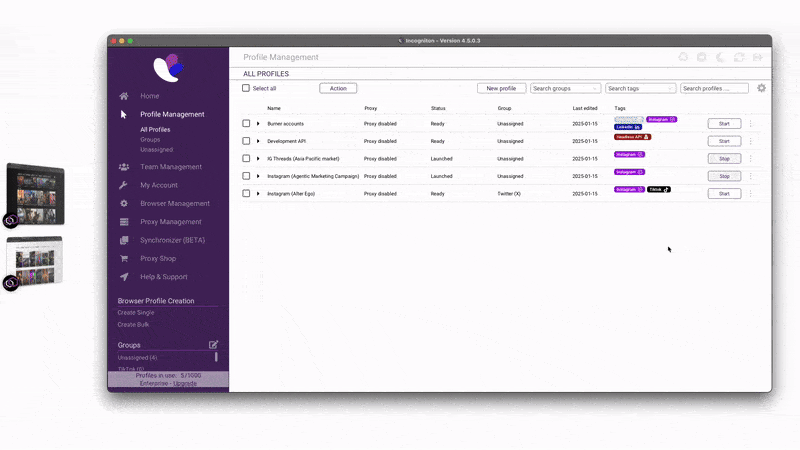This screenshot has width=800, height=450.
Task: Open table settings gear beside the search field
Action: click(x=761, y=88)
